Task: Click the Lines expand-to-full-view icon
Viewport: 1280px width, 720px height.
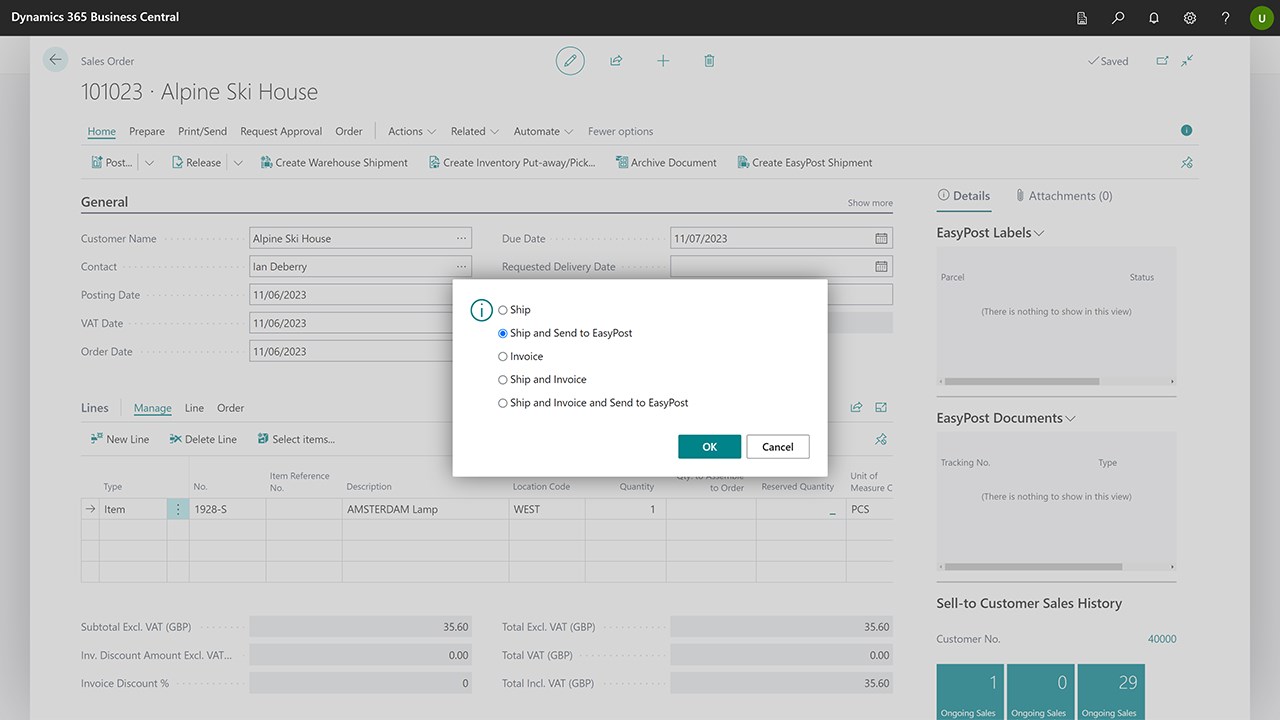Action: click(881, 408)
